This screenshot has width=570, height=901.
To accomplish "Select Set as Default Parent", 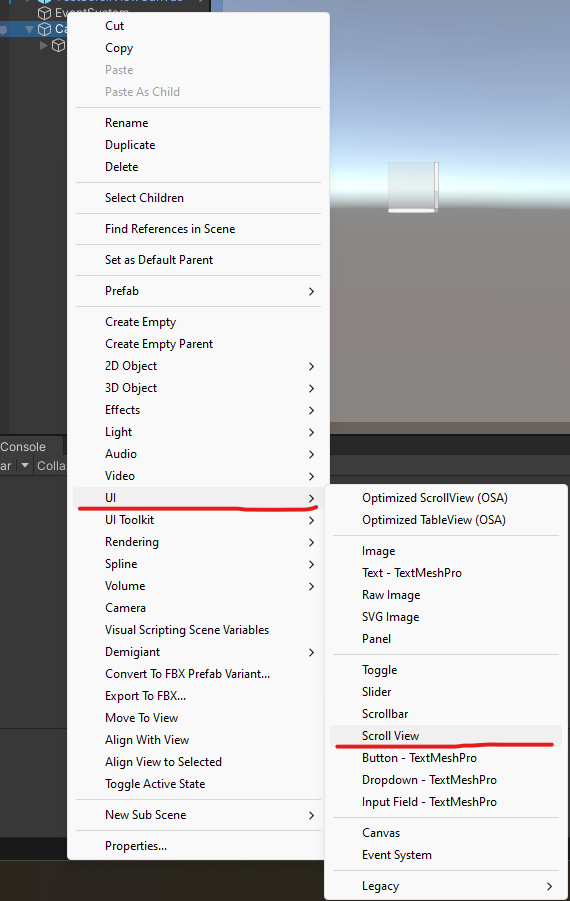I will (x=198, y=260).
